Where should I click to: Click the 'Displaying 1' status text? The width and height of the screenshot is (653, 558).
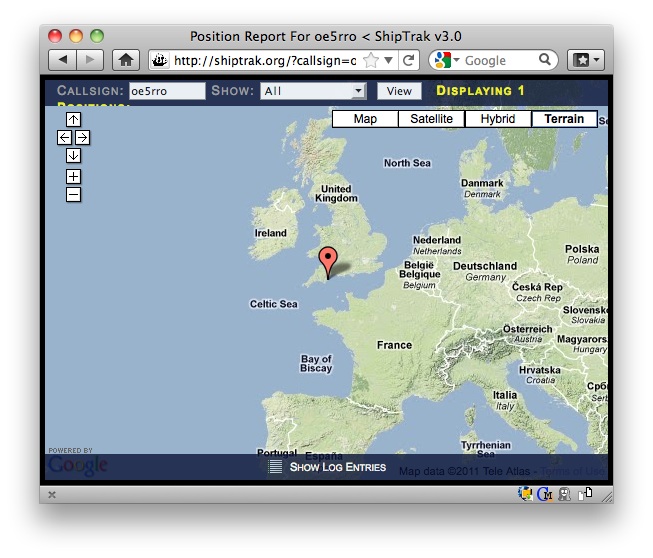pos(480,91)
